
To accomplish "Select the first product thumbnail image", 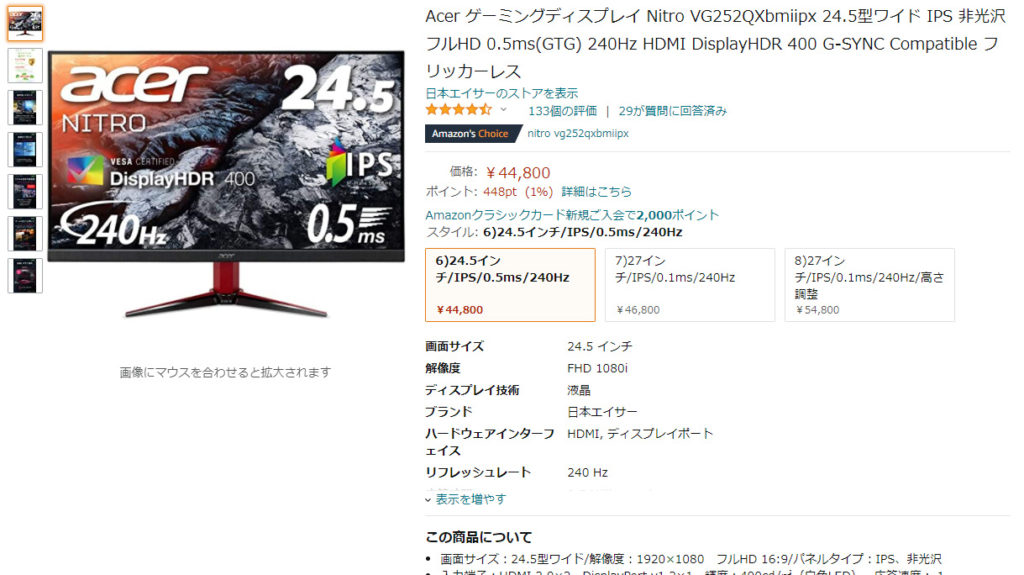I will coord(25,23).
